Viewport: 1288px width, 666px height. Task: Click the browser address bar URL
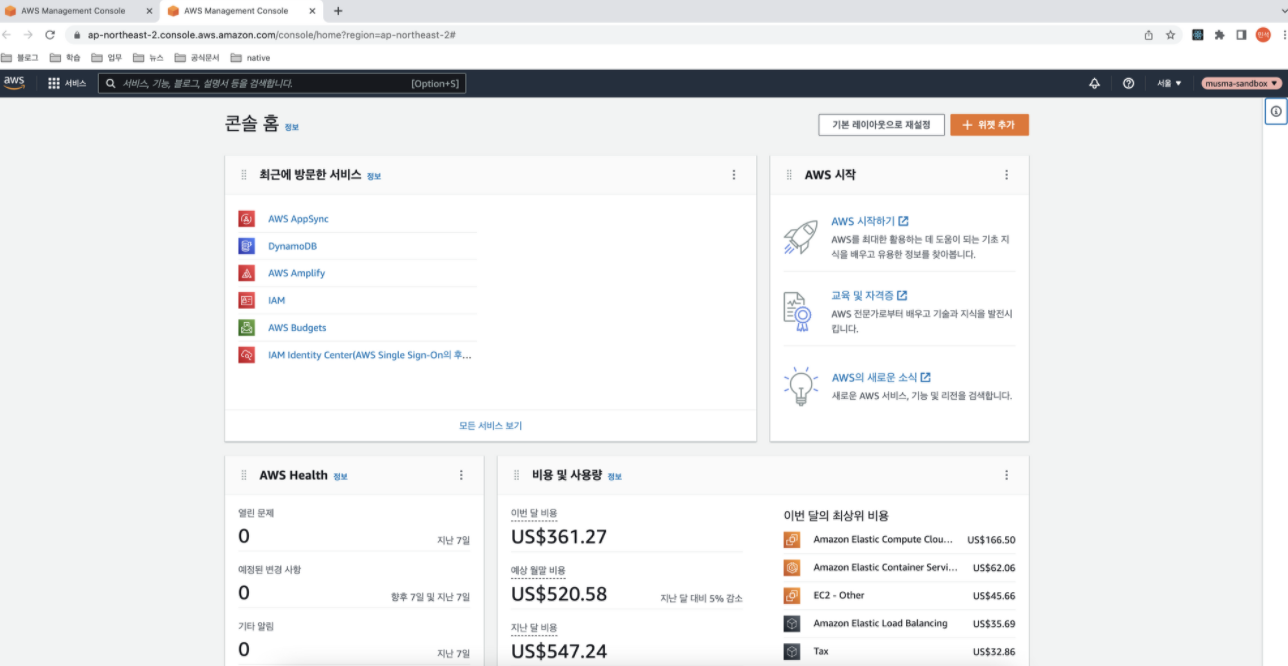coord(271,34)
